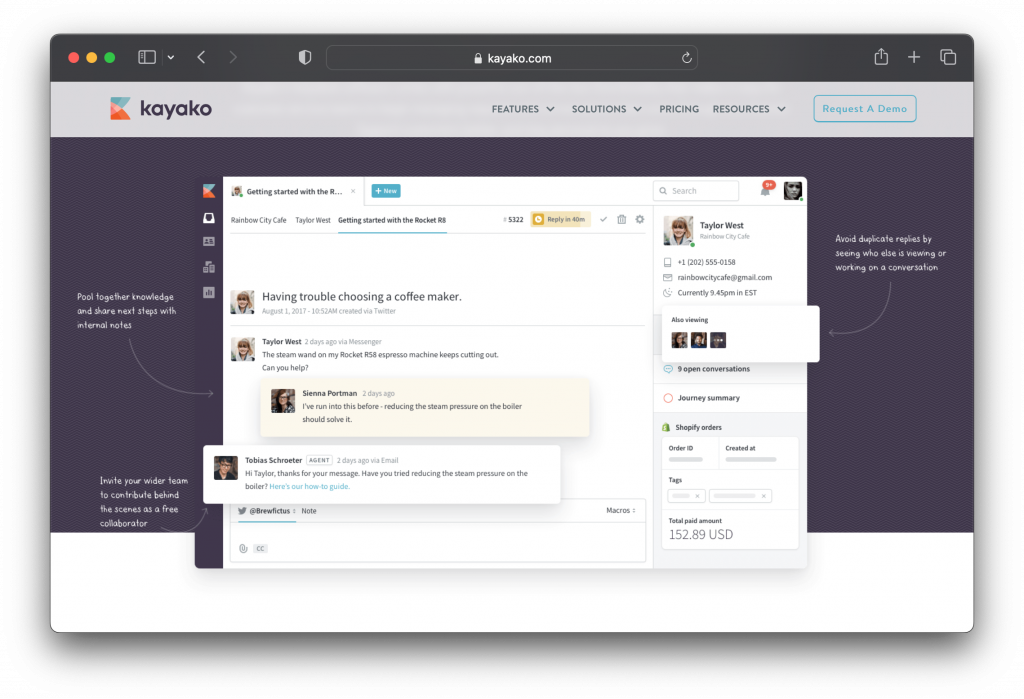The height and width of the screenshot is (699, 1024).
Task: Open the Safari privacy shield icon
Action: point(305,58)
